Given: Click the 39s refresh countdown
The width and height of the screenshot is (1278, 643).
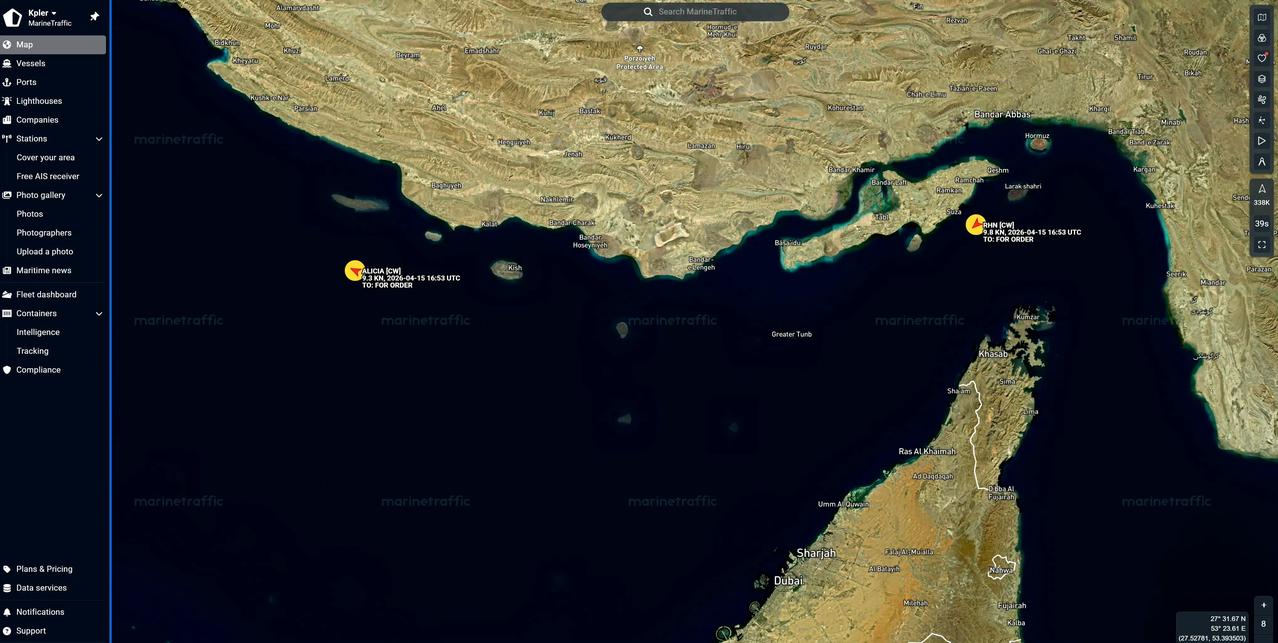Looking at the screenshot, I should pos(1262,224).
